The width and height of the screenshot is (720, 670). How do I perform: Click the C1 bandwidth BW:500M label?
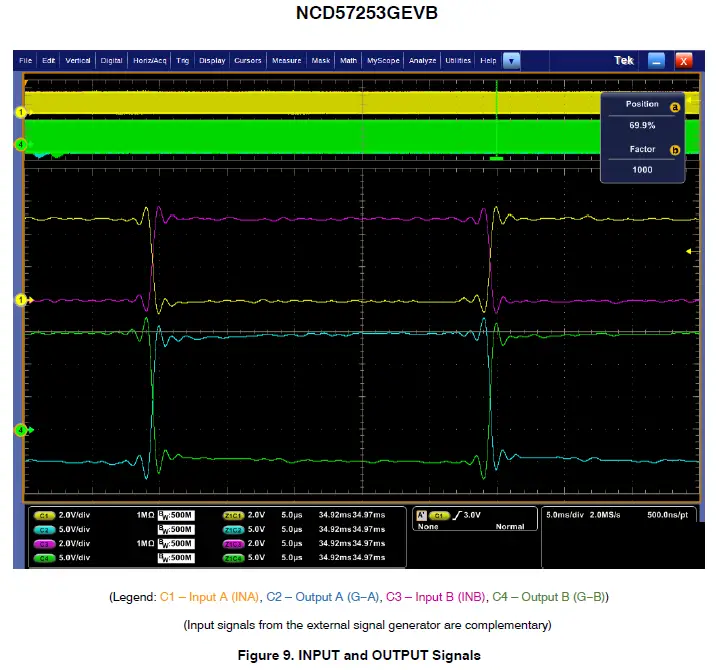coord(176,516)
